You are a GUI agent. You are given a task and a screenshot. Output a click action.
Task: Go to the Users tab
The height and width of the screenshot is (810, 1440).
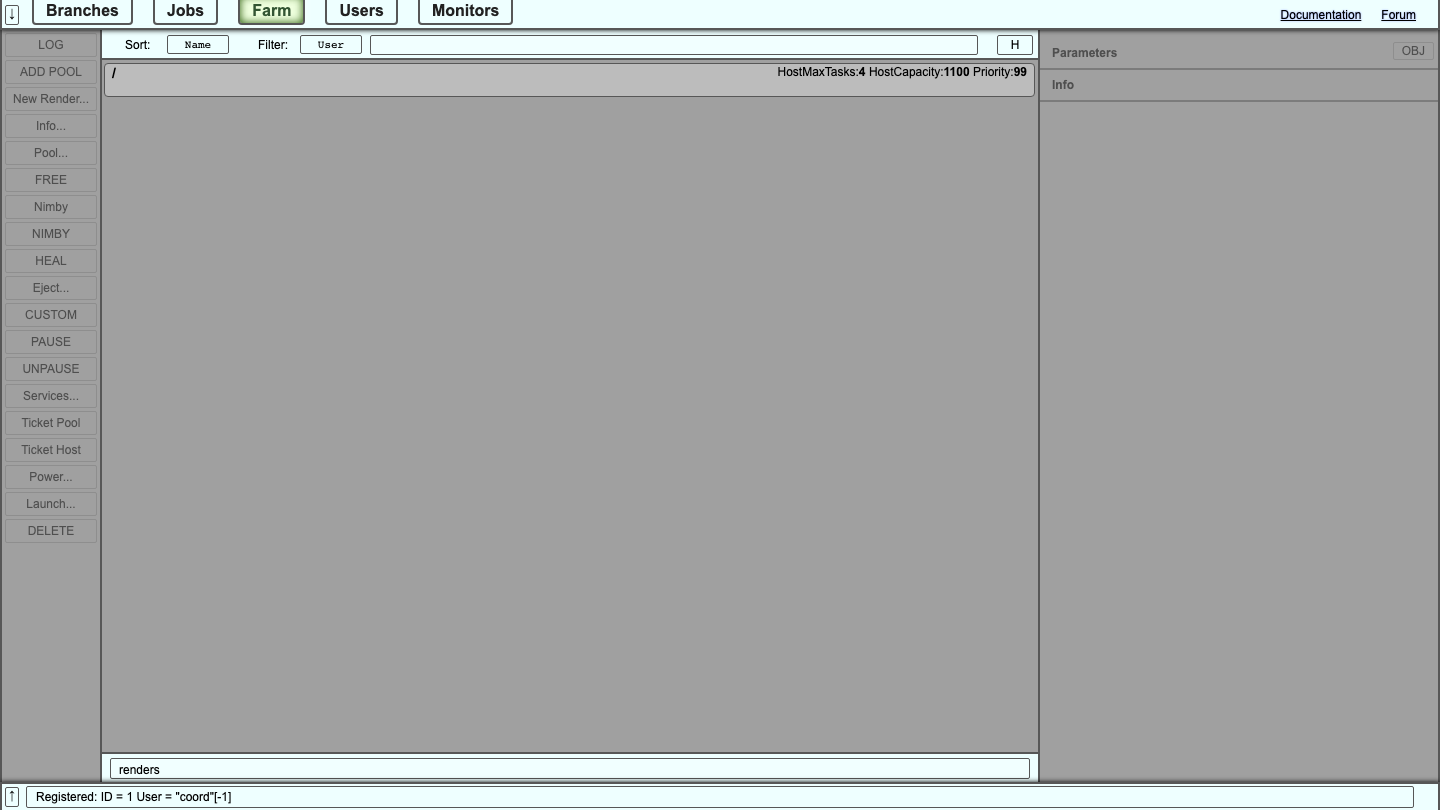point(361,11)
